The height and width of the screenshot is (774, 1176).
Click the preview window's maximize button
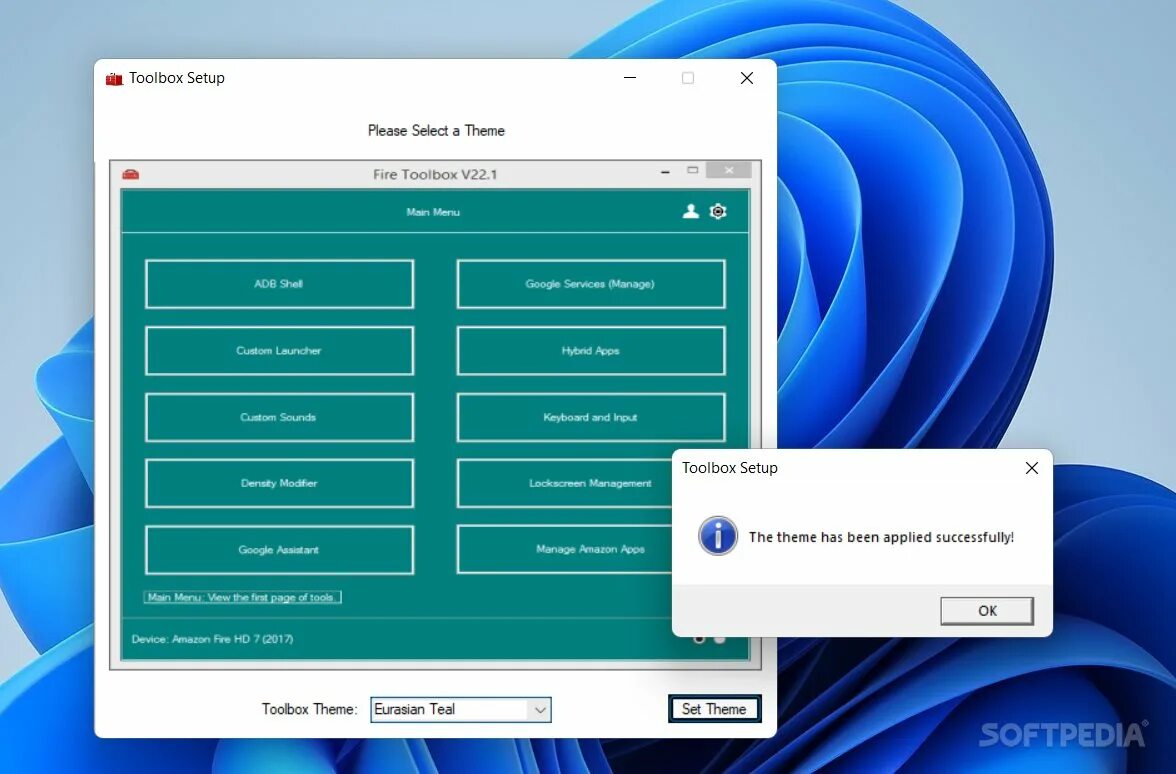[692, 170]
